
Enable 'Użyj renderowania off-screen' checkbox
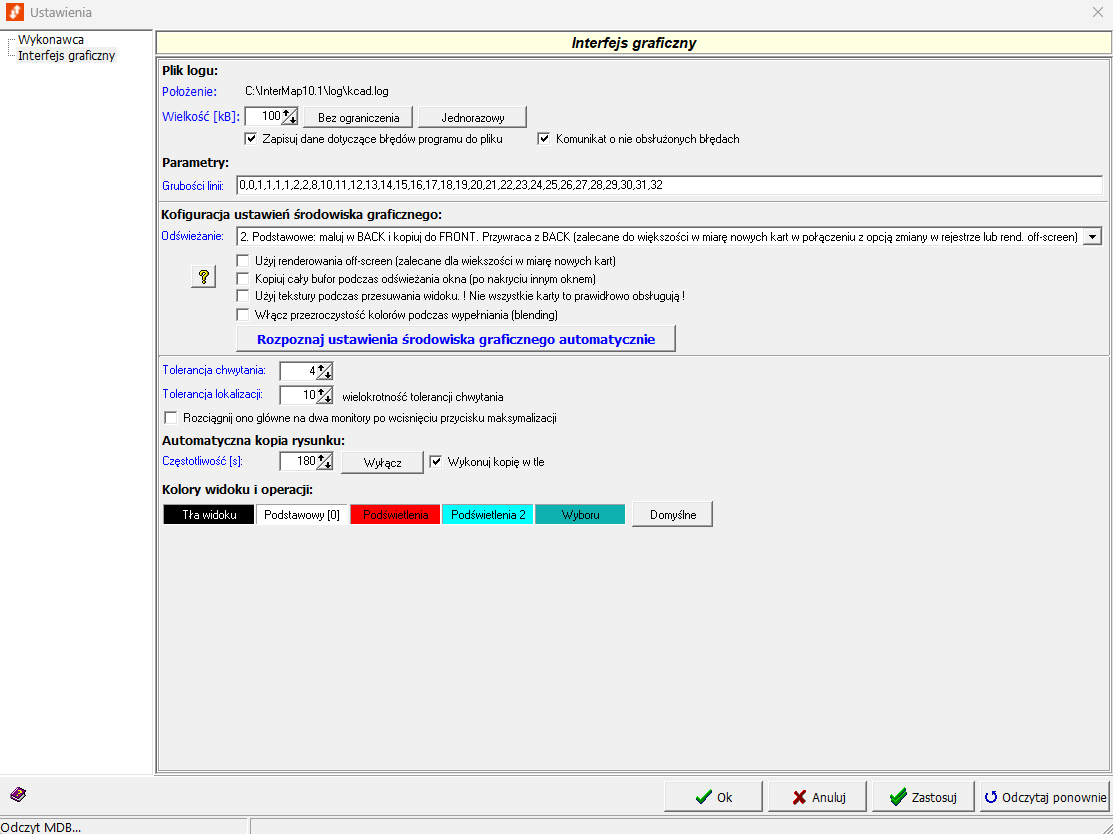coord(243,260)
